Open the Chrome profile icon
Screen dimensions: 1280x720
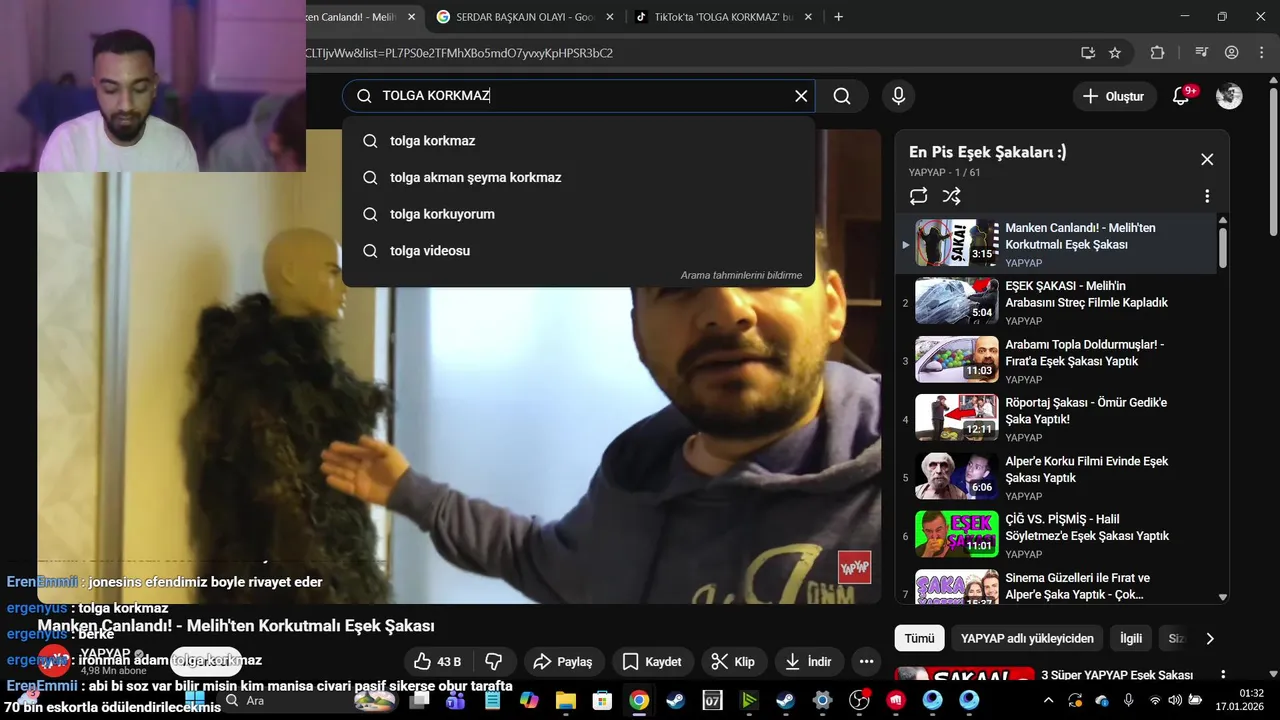pos(1231,53)
